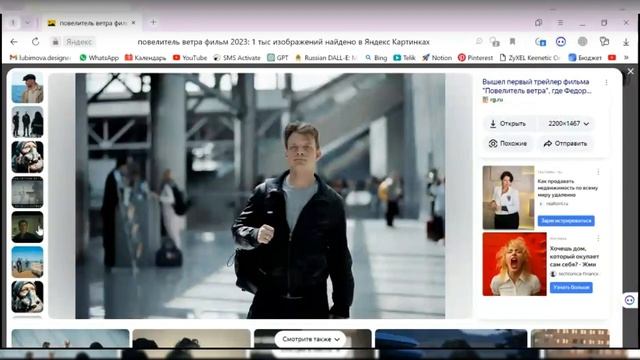Open the Russian DALL-E bookmark
This screenshot has width=640, height=360.
326,58
